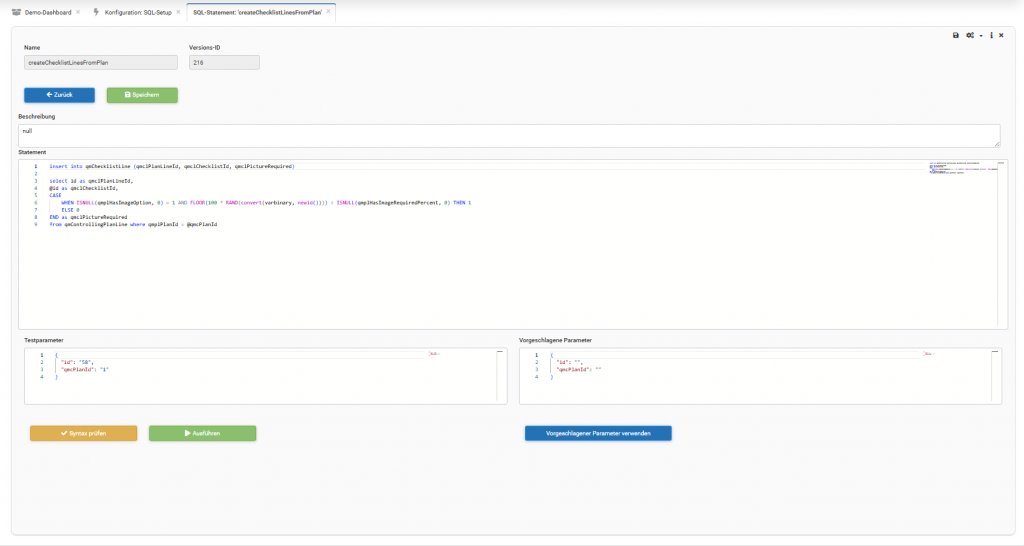Click the bolt icon on Konfiguration tab
The image size is (1024, 546).
click(x=97, y=12)
